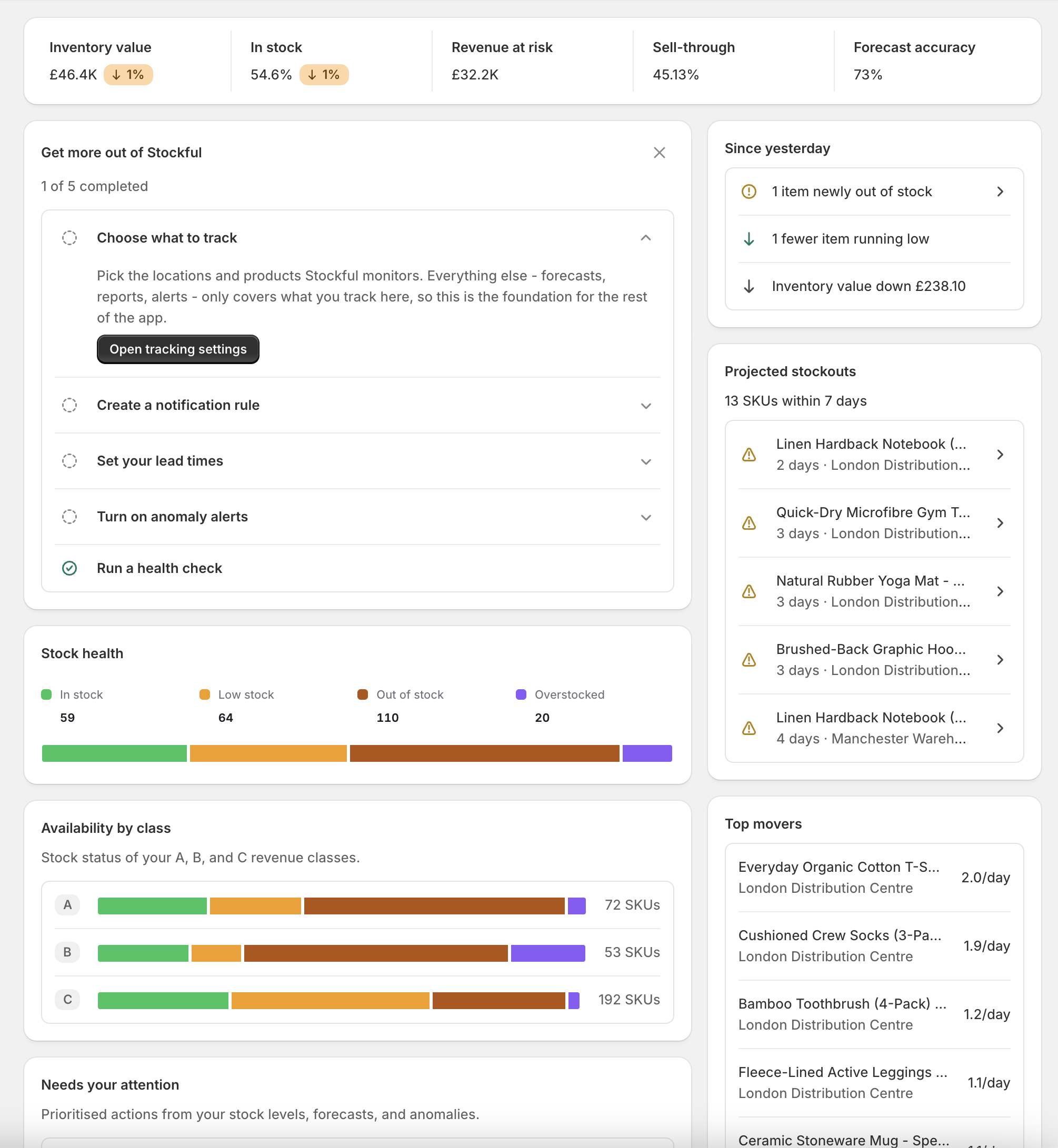Expand the Create a notification rule step

(646, 406)
